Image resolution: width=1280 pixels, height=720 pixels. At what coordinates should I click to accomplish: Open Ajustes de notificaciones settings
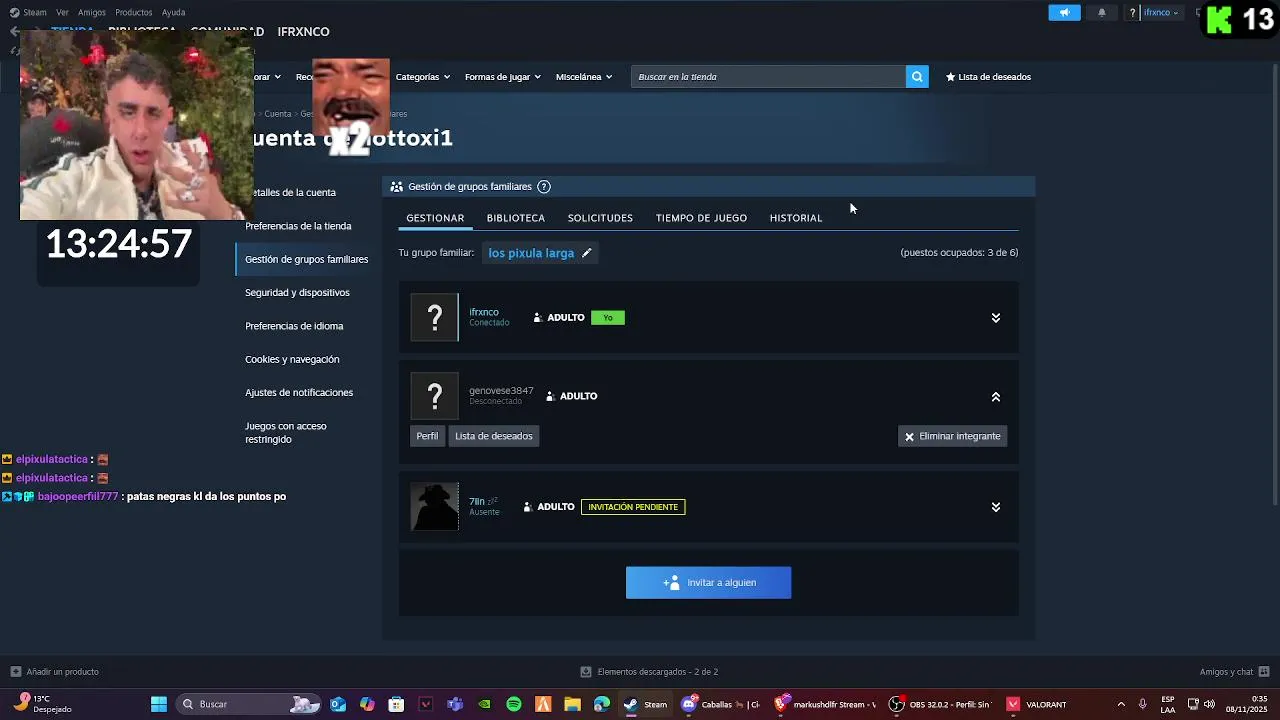point(299,393)
